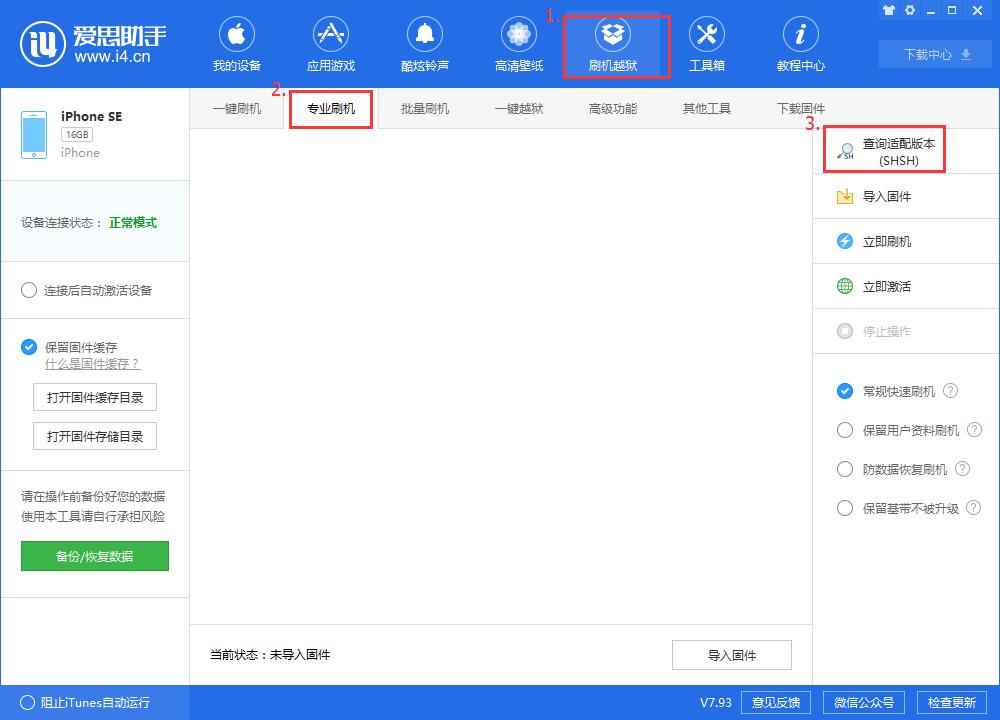The height and width of the screenshot is (720, 1000).
Task: Click the yellow import firmware folder icon
Action: pos(844,196)
